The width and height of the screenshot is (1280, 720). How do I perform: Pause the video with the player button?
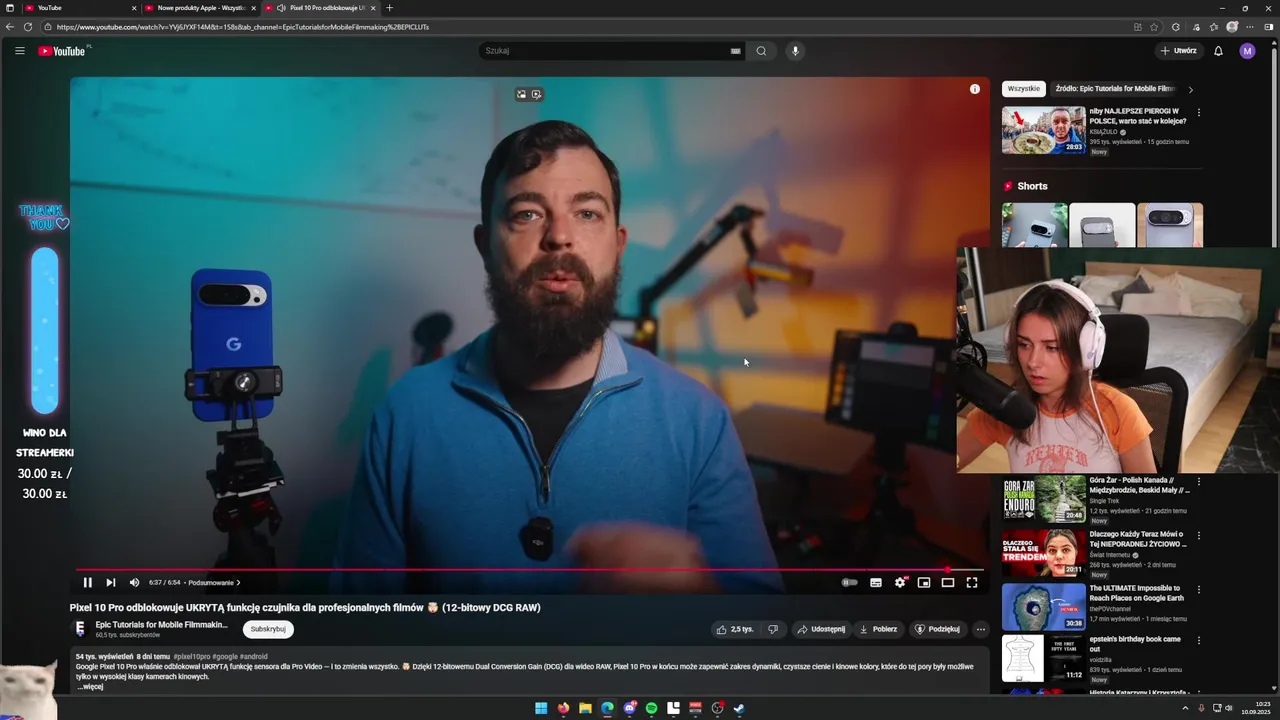87,582
